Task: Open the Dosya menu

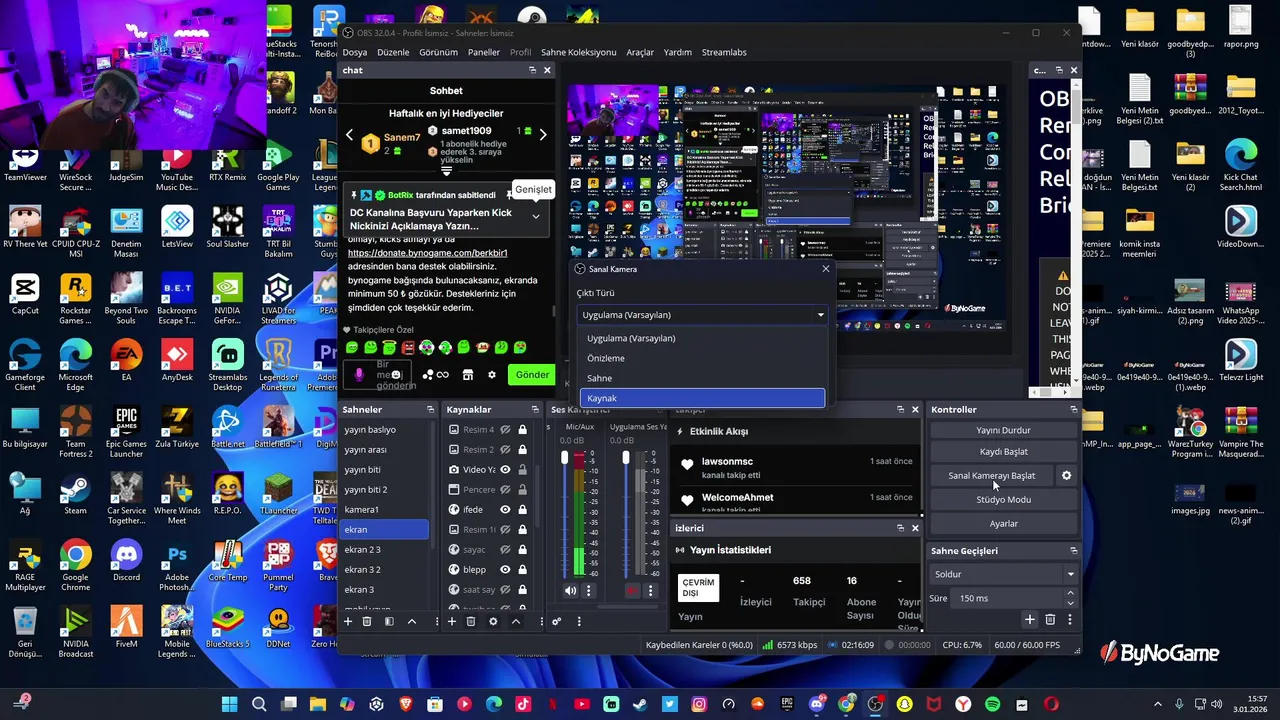Action: [355, 52]
